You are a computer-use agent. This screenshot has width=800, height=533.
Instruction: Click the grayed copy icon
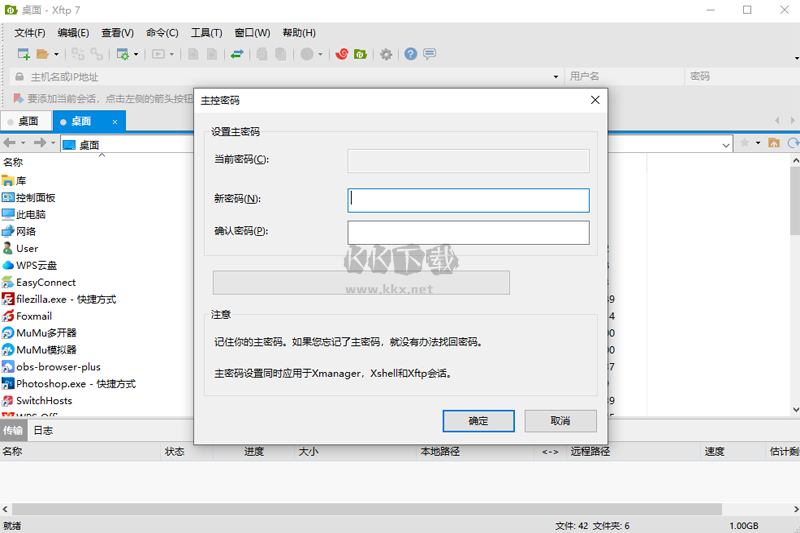tap(262, 54)
